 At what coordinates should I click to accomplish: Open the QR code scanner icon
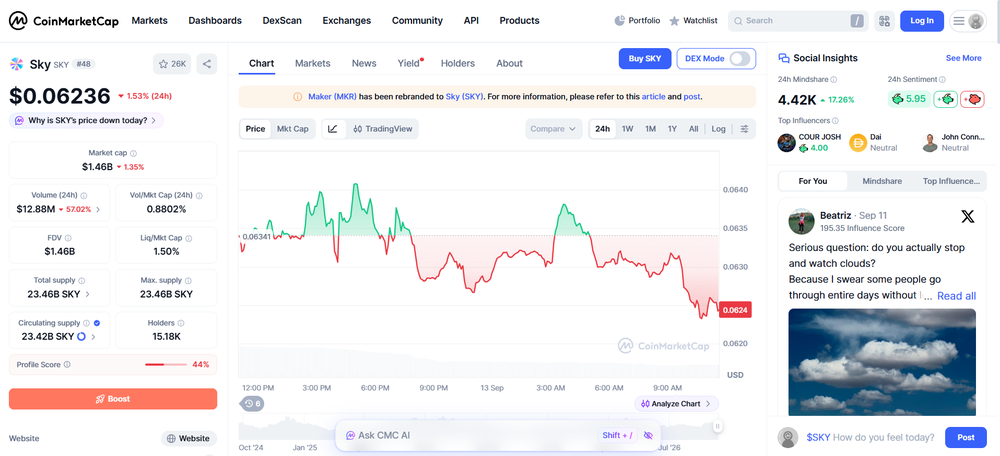click(x=884, y=21)
